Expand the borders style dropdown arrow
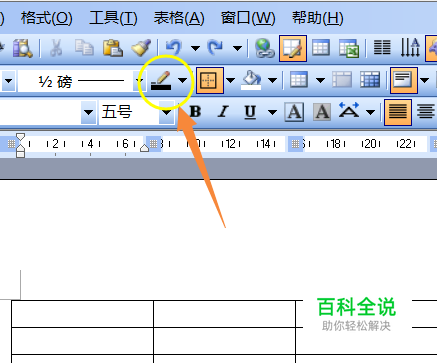 [230, 80]
